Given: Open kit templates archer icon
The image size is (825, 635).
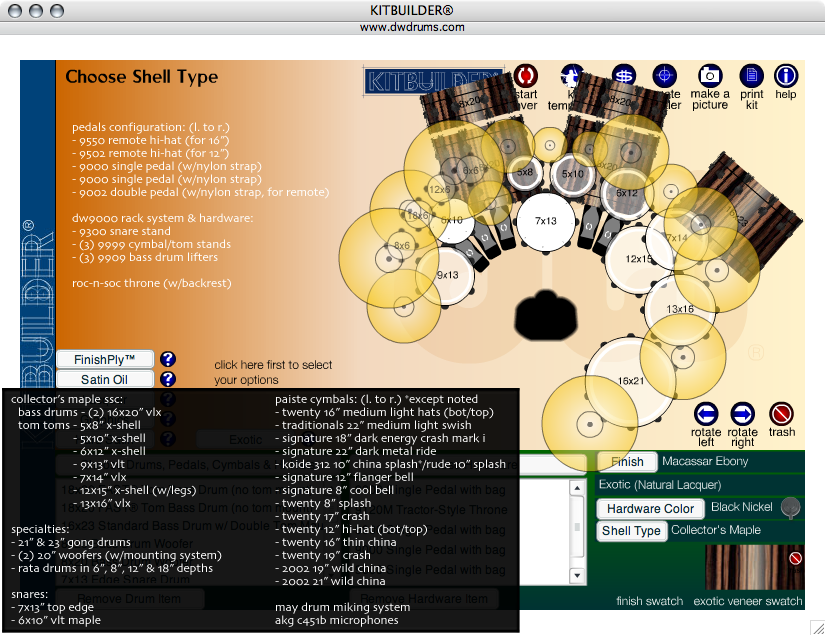Looking at the screenshot, I should (x=571, y=76).
